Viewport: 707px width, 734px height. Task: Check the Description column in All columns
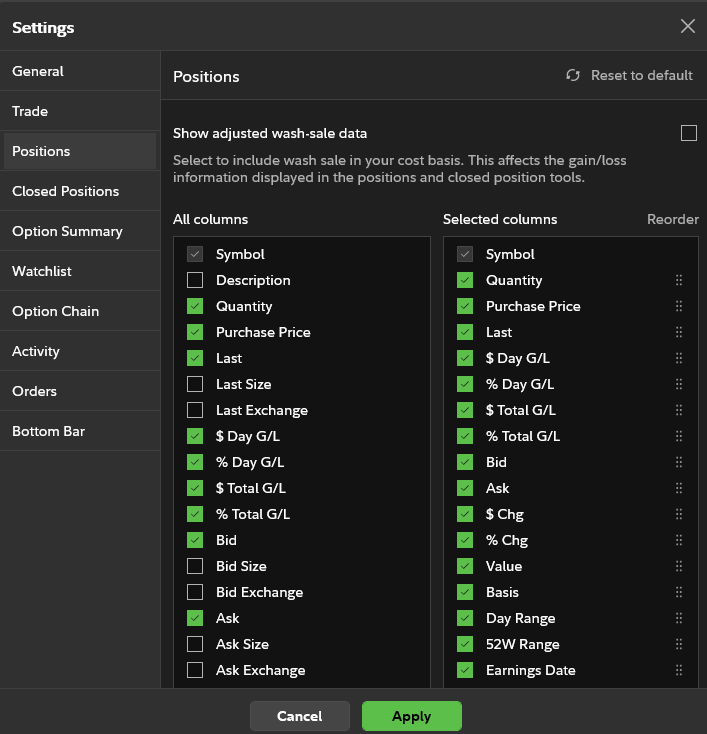coord(195,281)
